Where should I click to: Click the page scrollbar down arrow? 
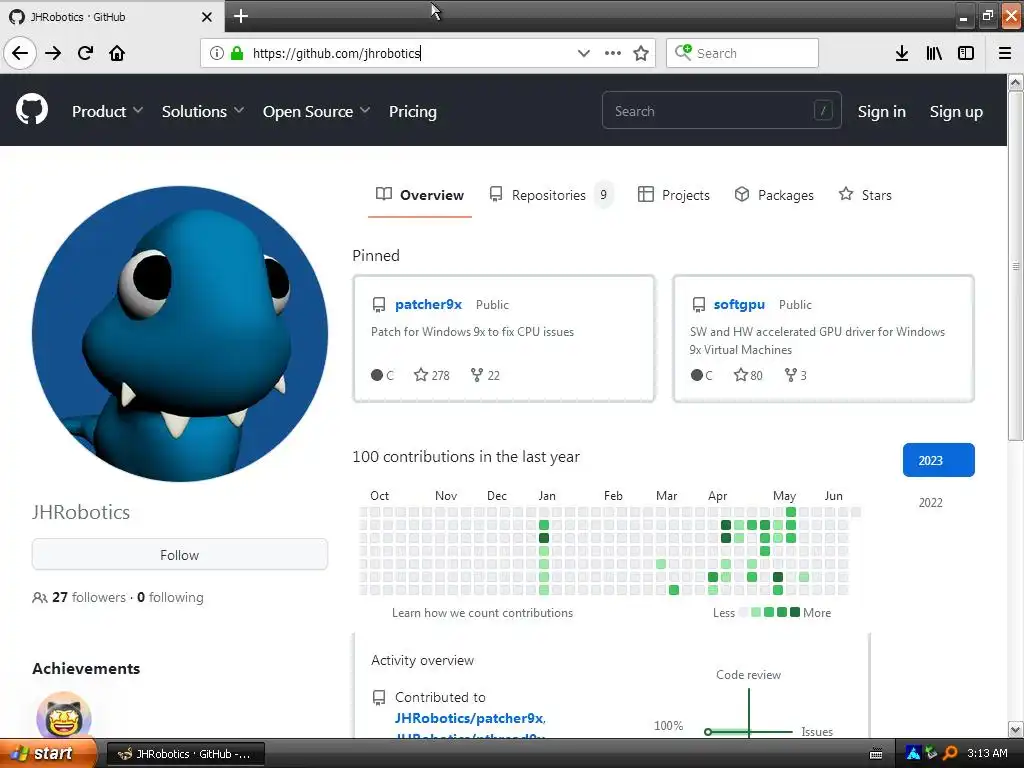point(1016,729)
